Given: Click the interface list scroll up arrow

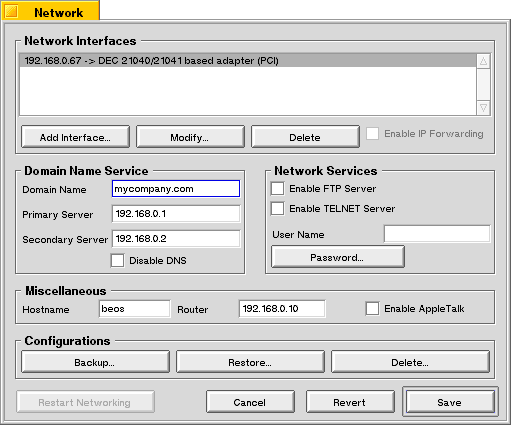Looking at the screenshot, I should click(483, 61).
